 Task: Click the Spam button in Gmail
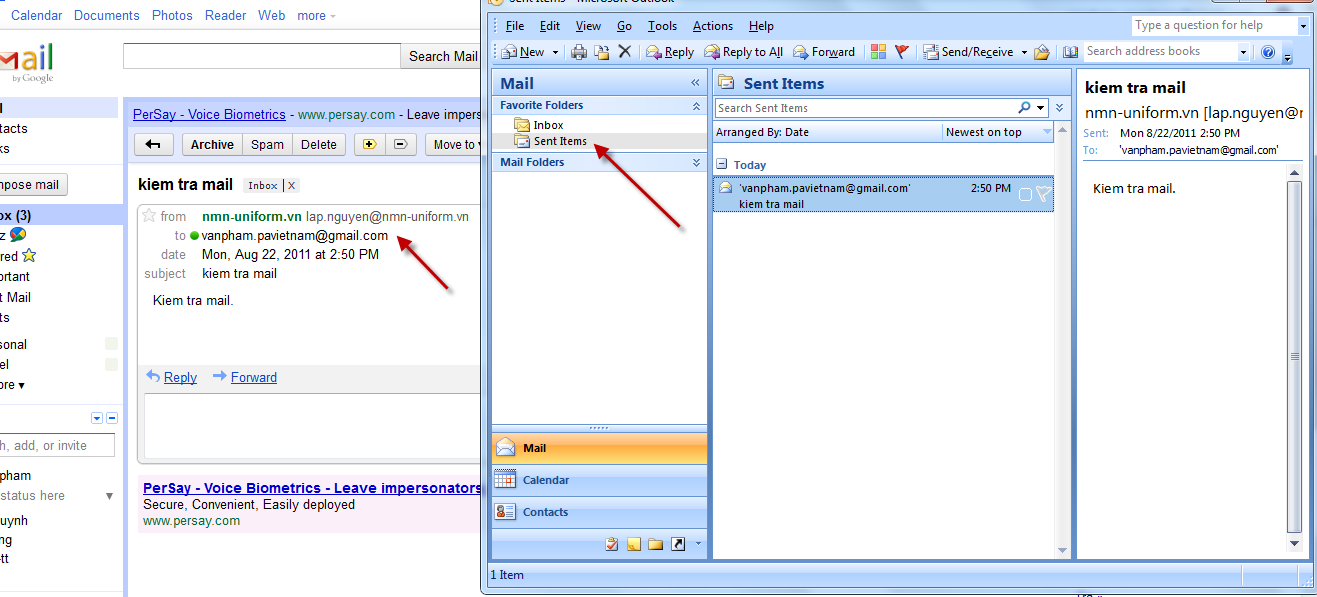267,145
